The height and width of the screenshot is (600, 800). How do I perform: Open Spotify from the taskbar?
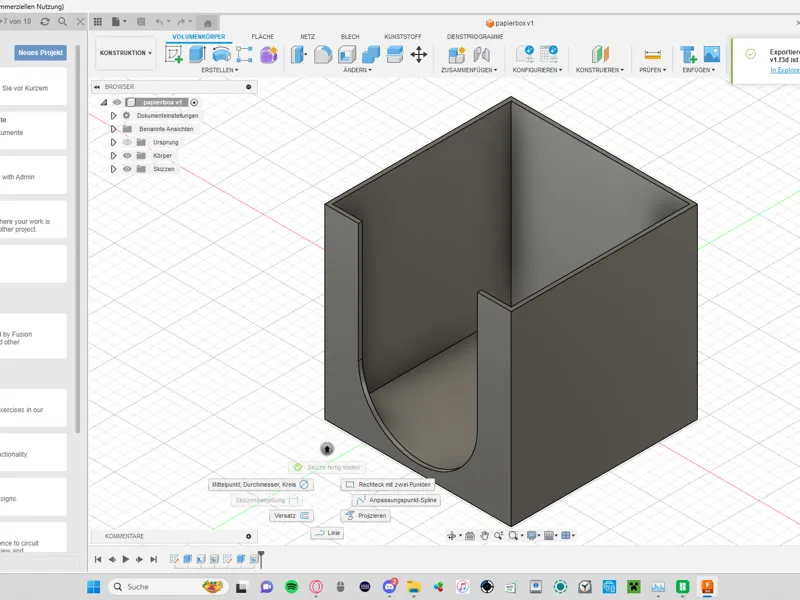coord(291,587)
